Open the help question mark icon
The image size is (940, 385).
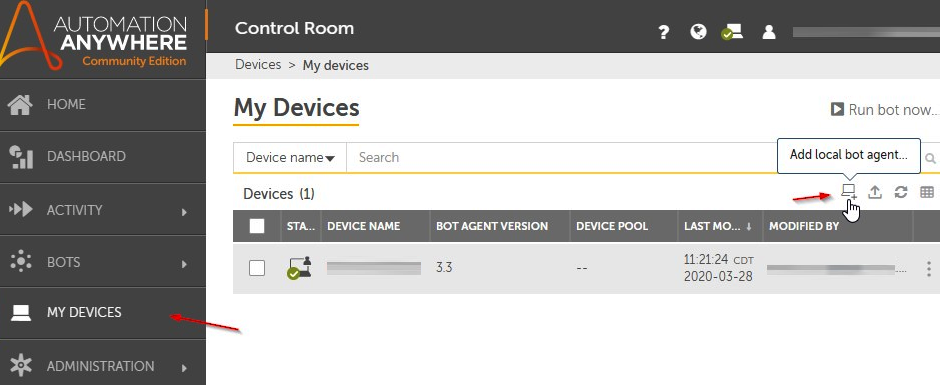coord(663,32)
